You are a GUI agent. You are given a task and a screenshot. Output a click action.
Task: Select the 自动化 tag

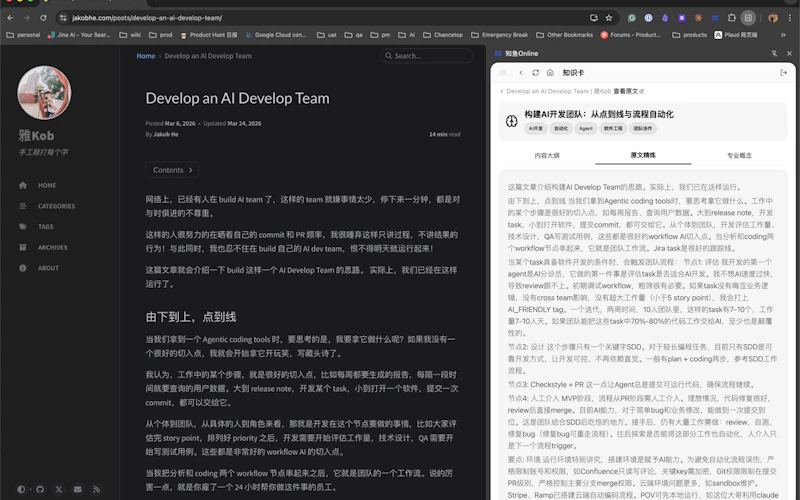(x=561, y=128)
